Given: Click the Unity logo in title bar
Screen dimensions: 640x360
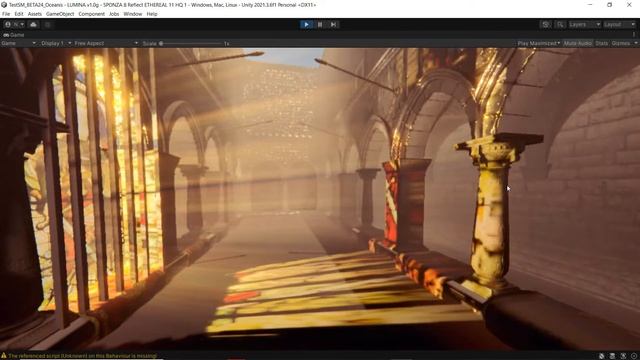Looking at the screenshot, I should pyautogui.click(x=4, y=4).
